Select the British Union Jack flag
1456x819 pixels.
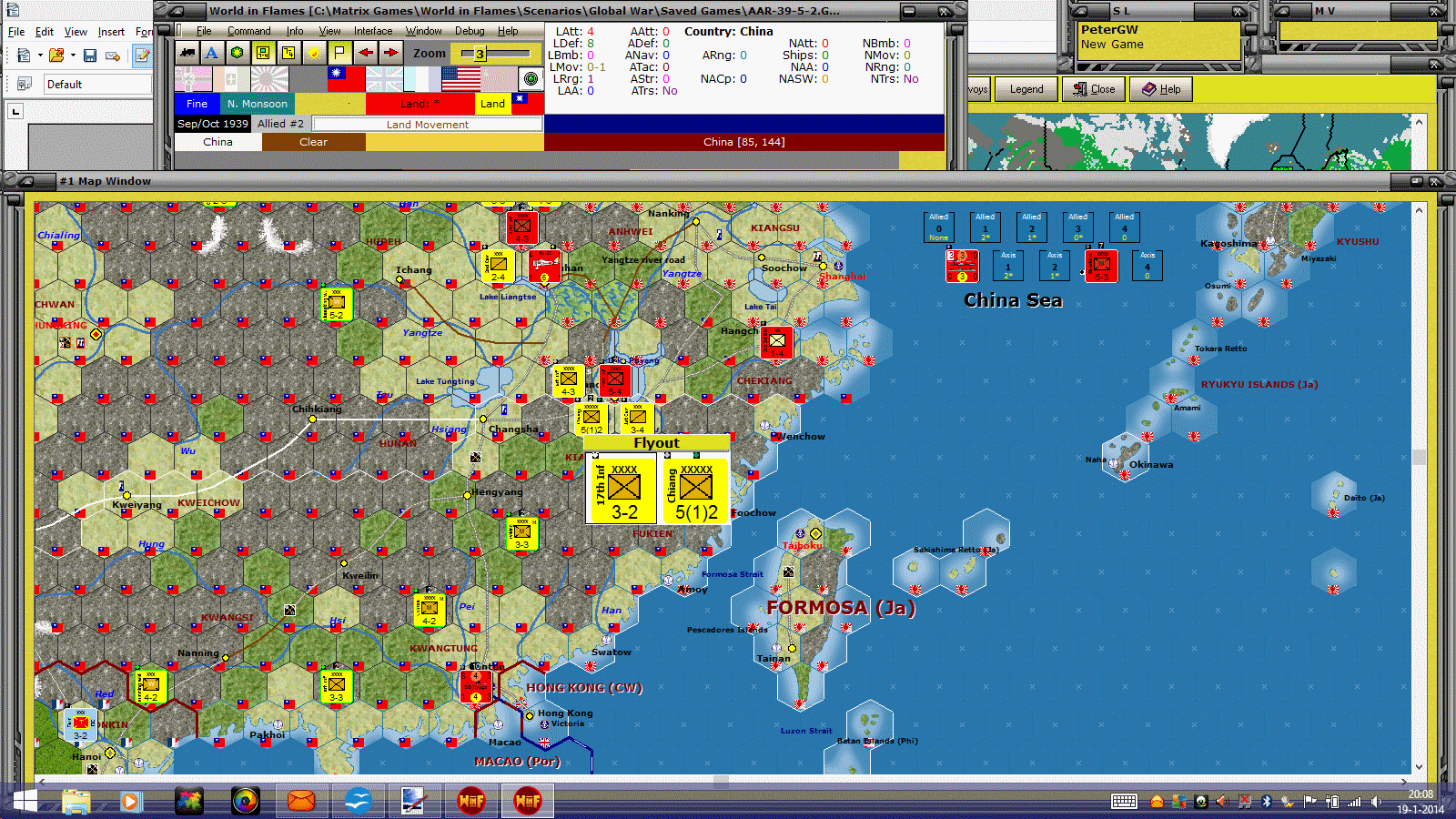(384, 79)
